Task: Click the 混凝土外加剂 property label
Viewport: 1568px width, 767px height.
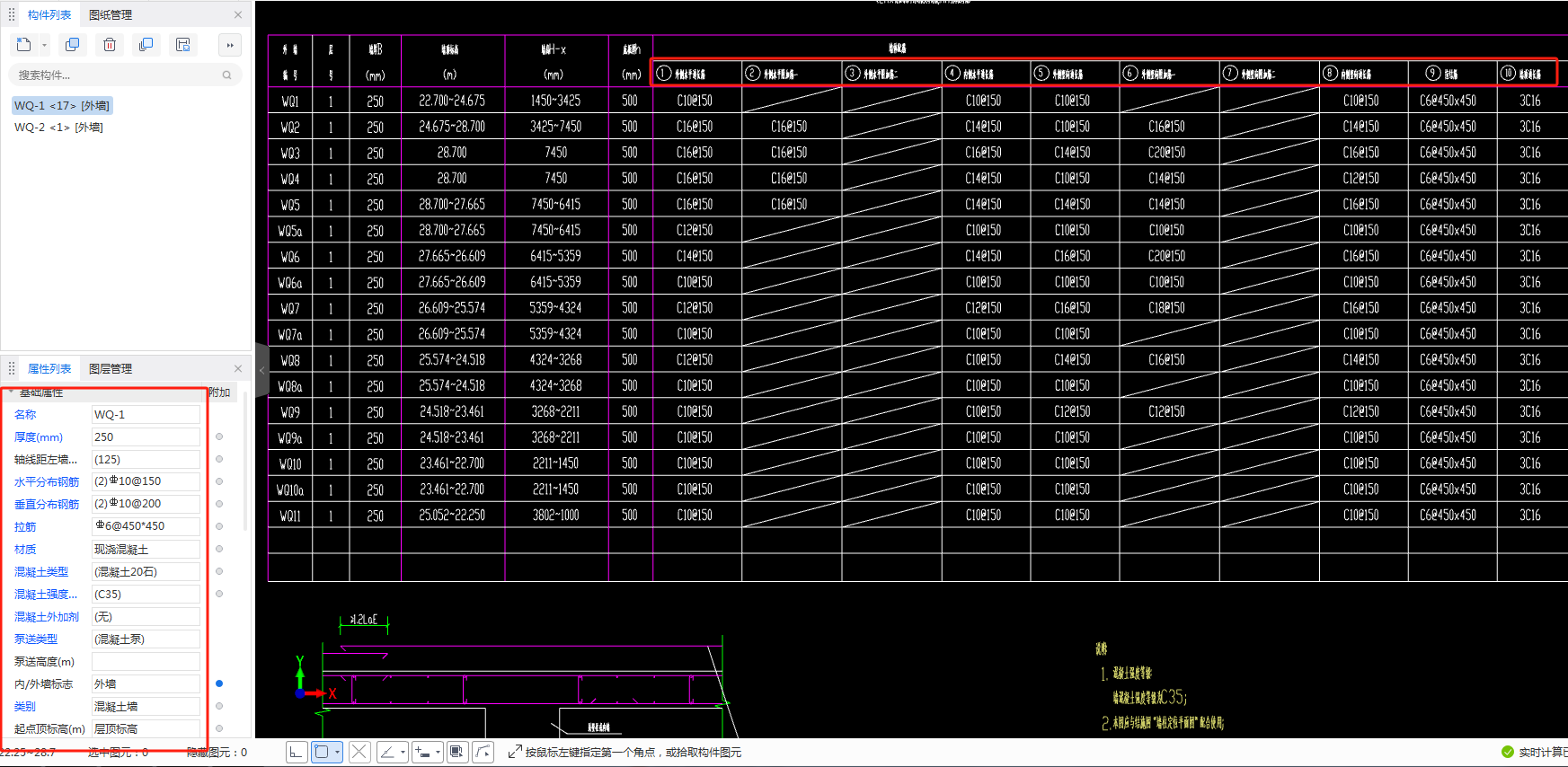Action: tap(47, 617)
